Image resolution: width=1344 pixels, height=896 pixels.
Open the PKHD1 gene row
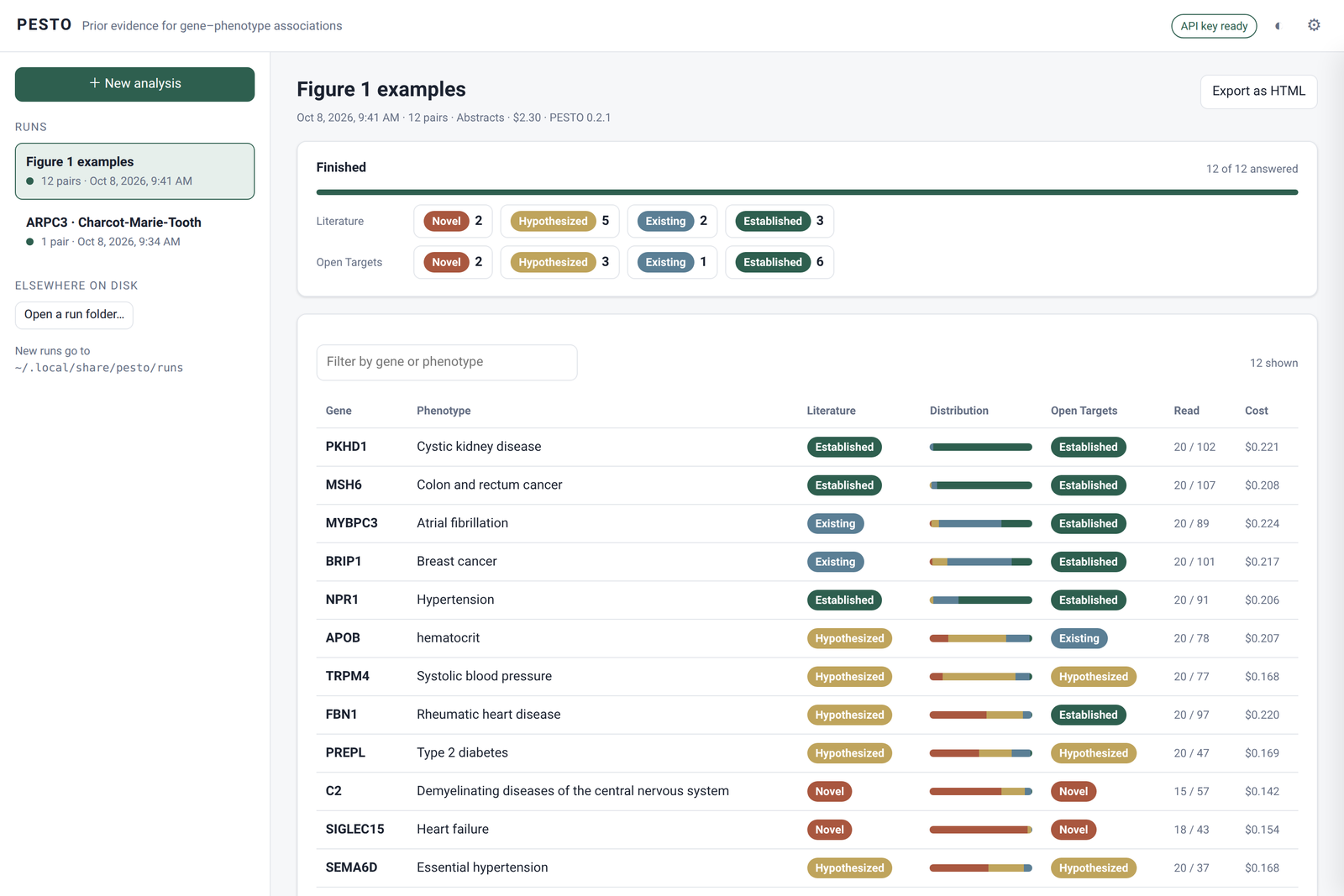pos(807,448)
